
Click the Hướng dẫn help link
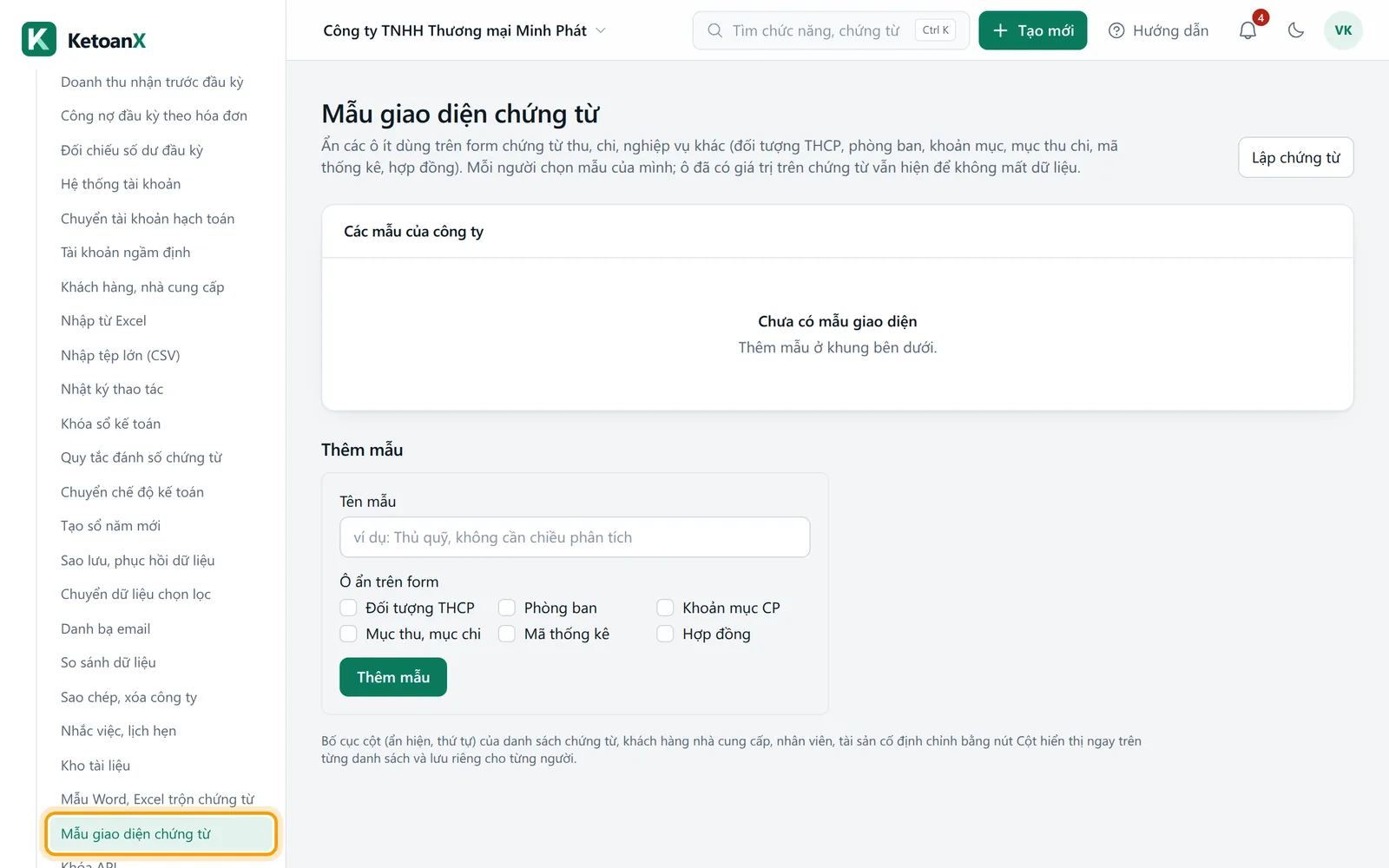pyautogui.click(x=1159, y=30)
